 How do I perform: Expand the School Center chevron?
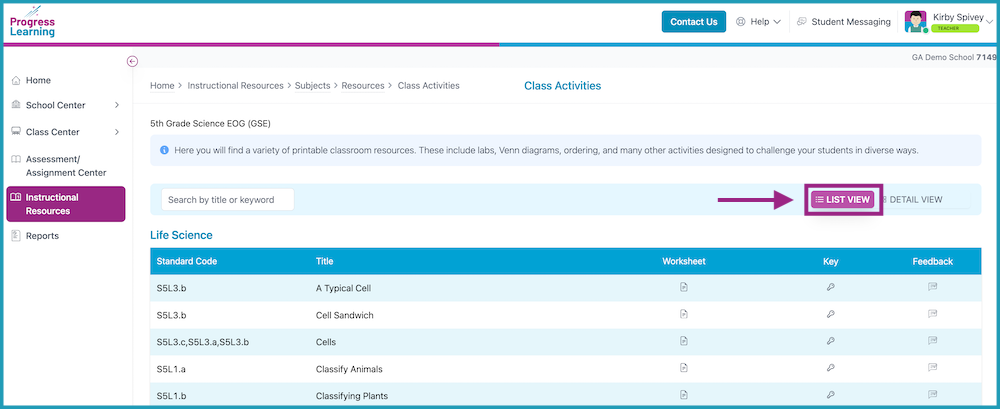click(117, 105)
